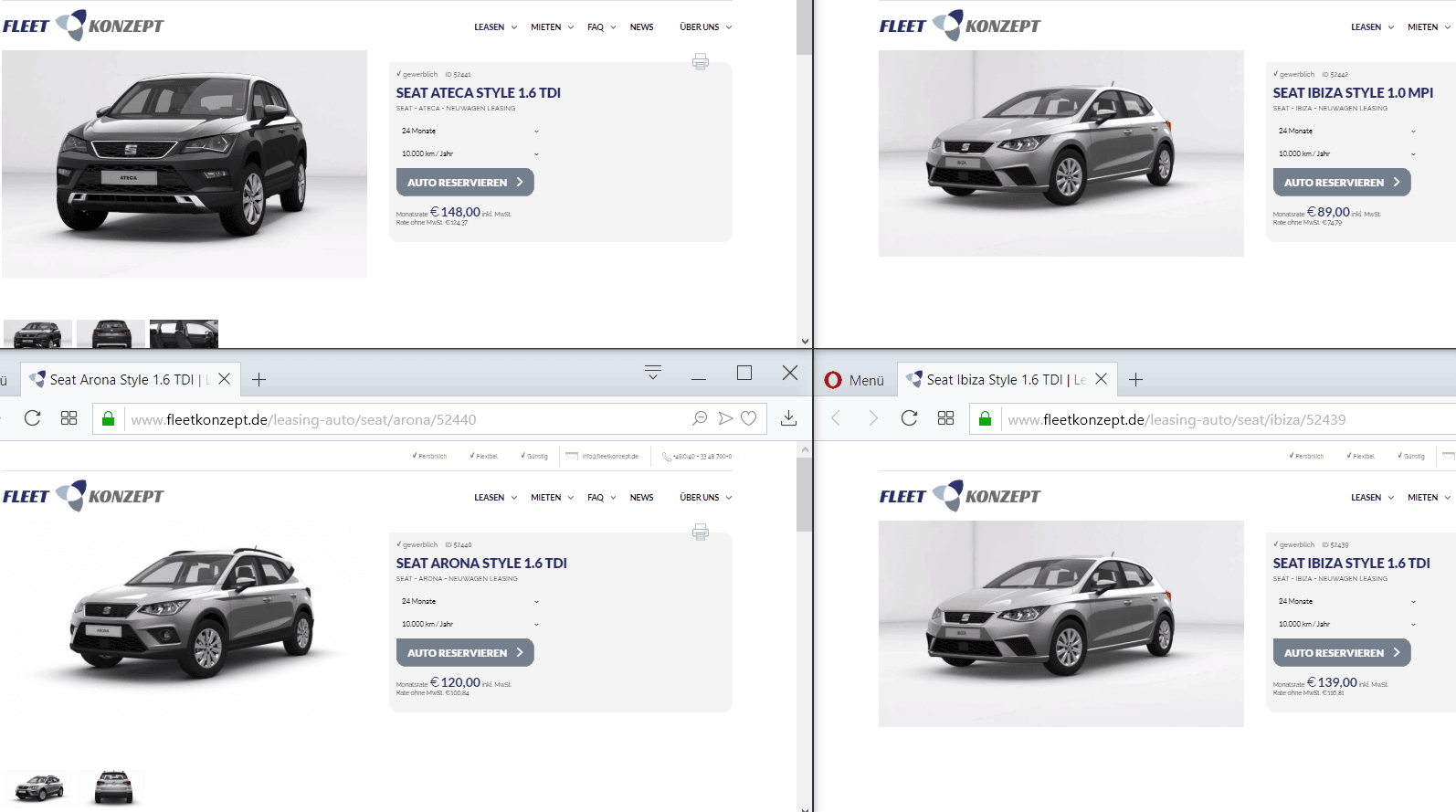Close the Seat Ibiza Style 1.6 TDI tab
The width and height of the screenshot is (1456, 812).
tap(1101, 378)
